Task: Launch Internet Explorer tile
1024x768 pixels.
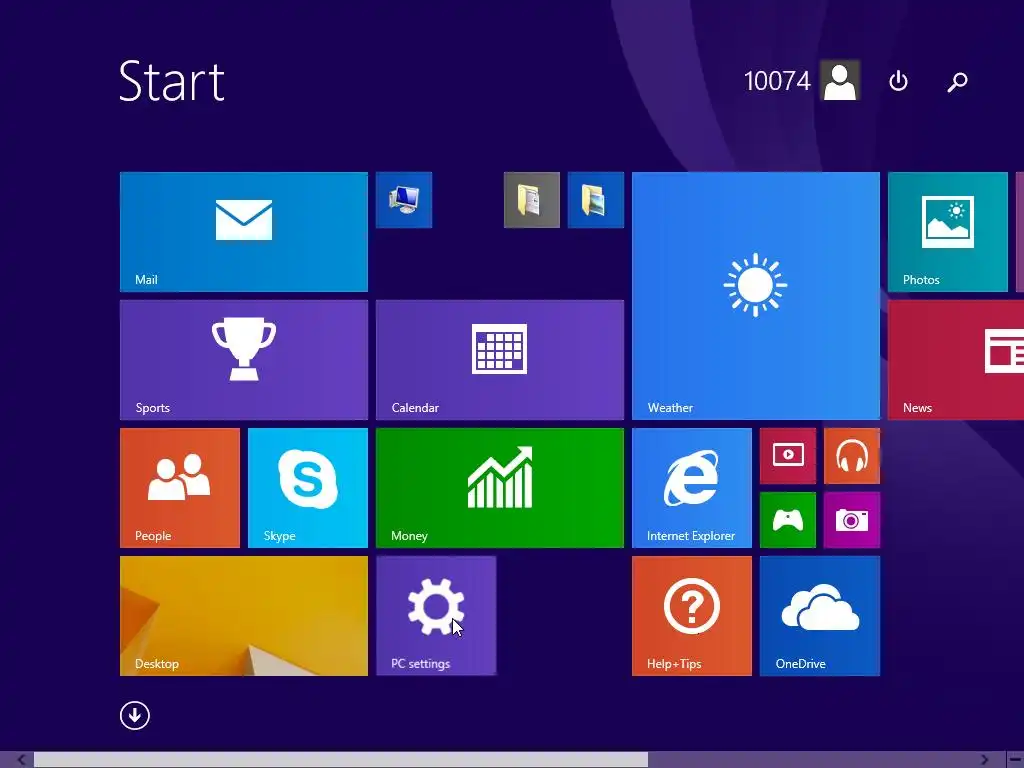Action: [x=692, y=488]
